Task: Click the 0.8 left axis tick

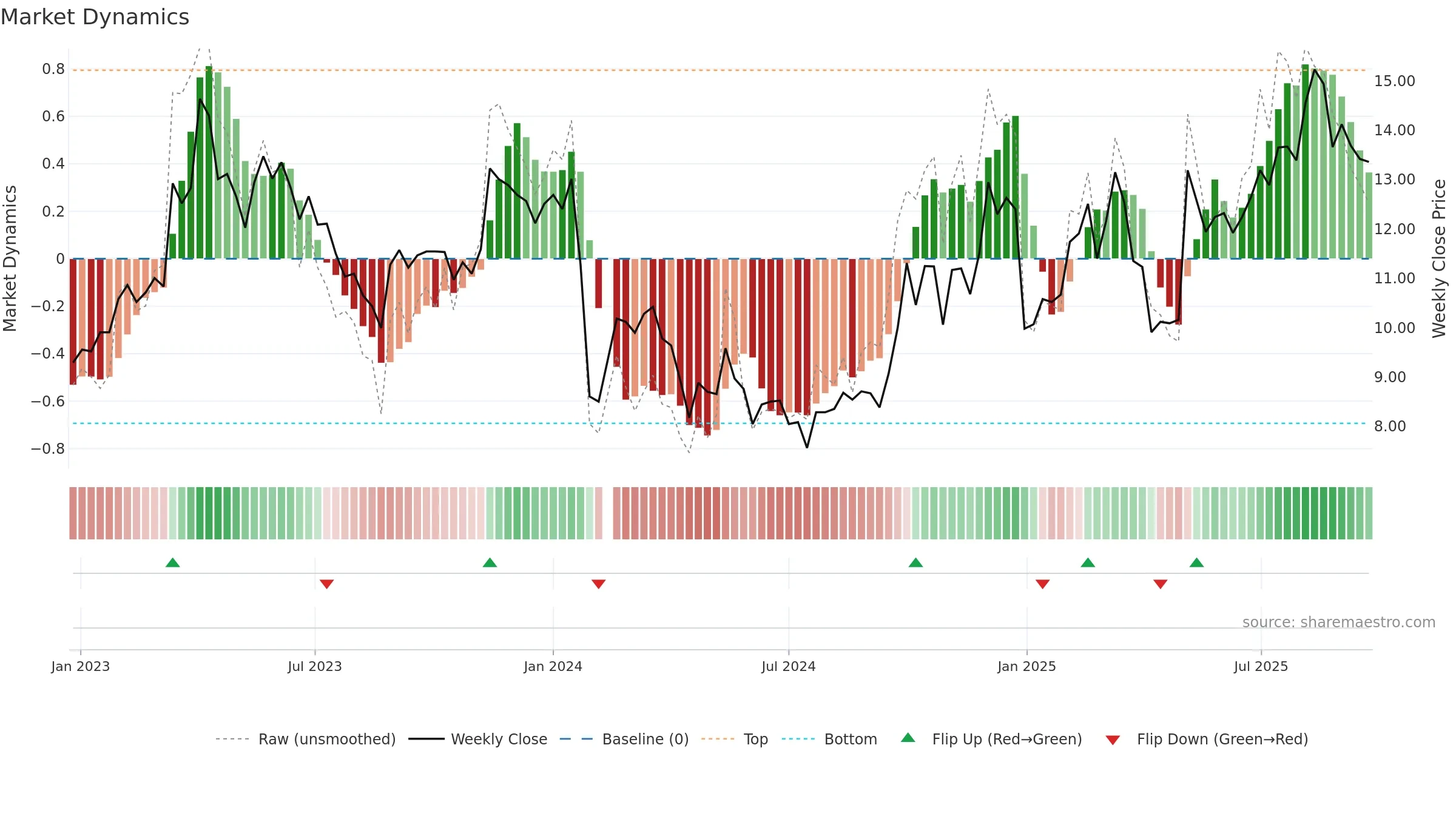Action: tap(53, 69)
